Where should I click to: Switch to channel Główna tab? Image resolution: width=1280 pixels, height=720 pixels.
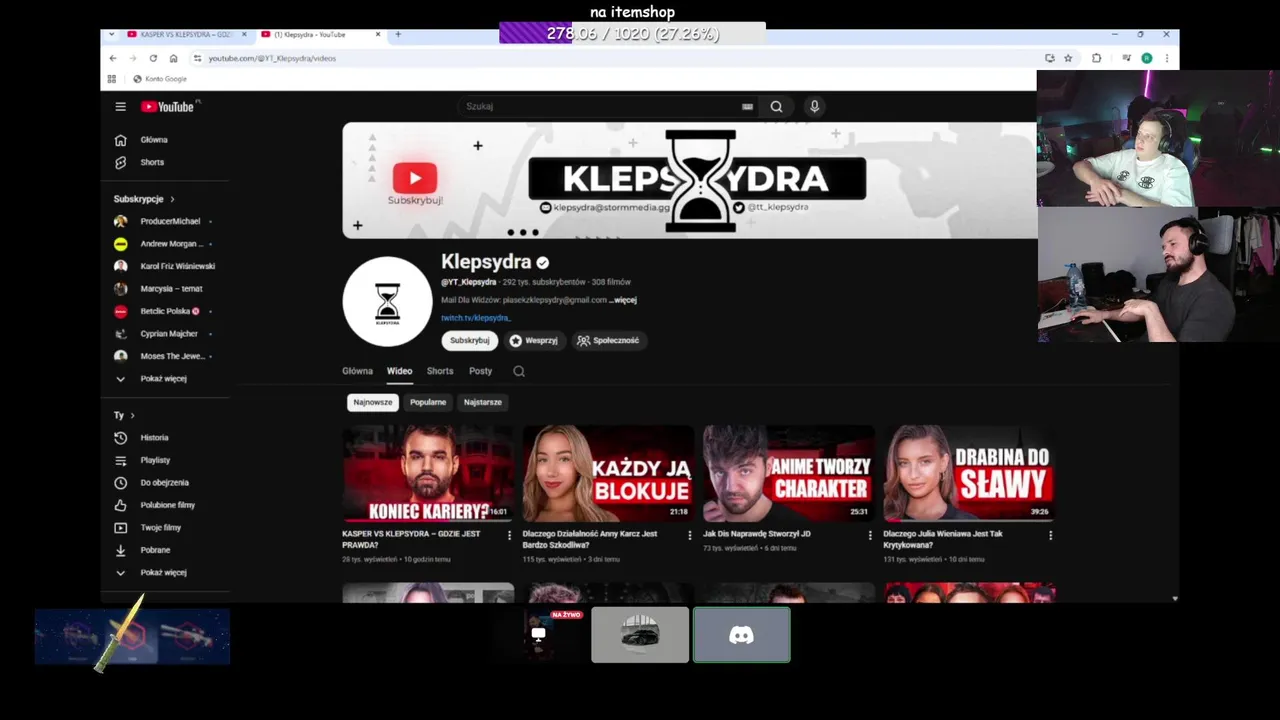(357, 371)
